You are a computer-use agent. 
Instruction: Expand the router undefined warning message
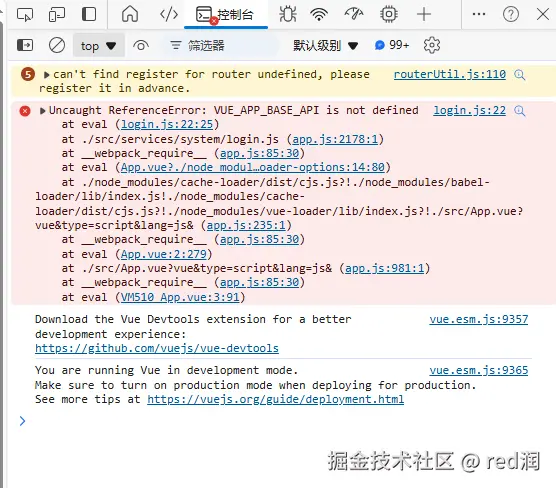[46, 74]
